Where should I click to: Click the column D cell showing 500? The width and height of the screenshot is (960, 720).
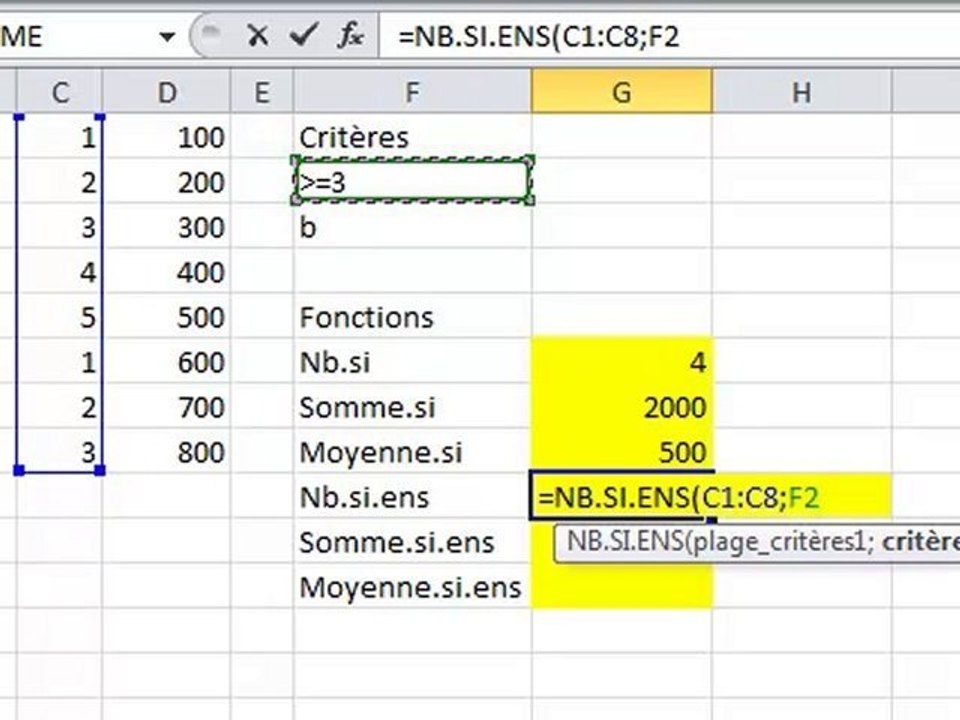[167, 317]
